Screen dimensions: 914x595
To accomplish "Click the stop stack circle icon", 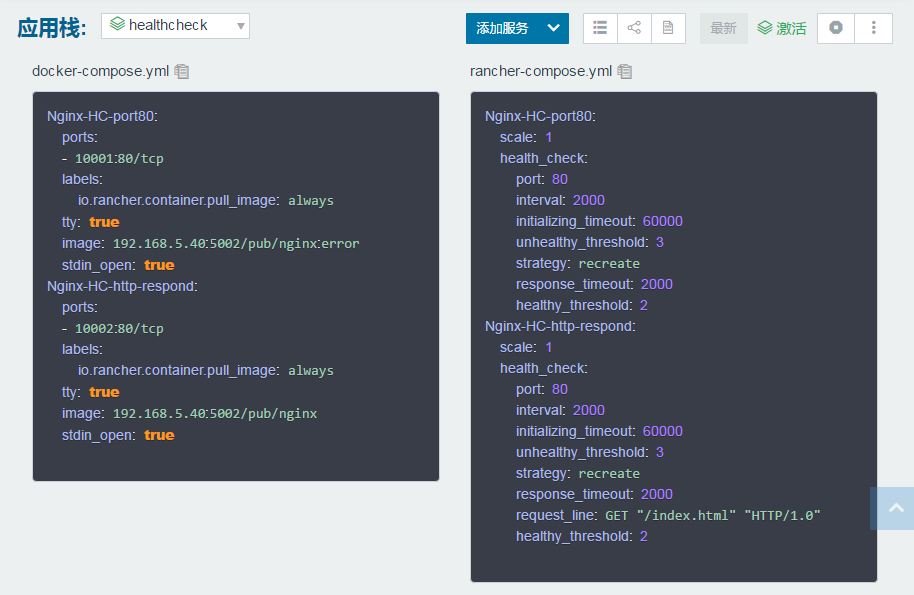I will (835, 28).
